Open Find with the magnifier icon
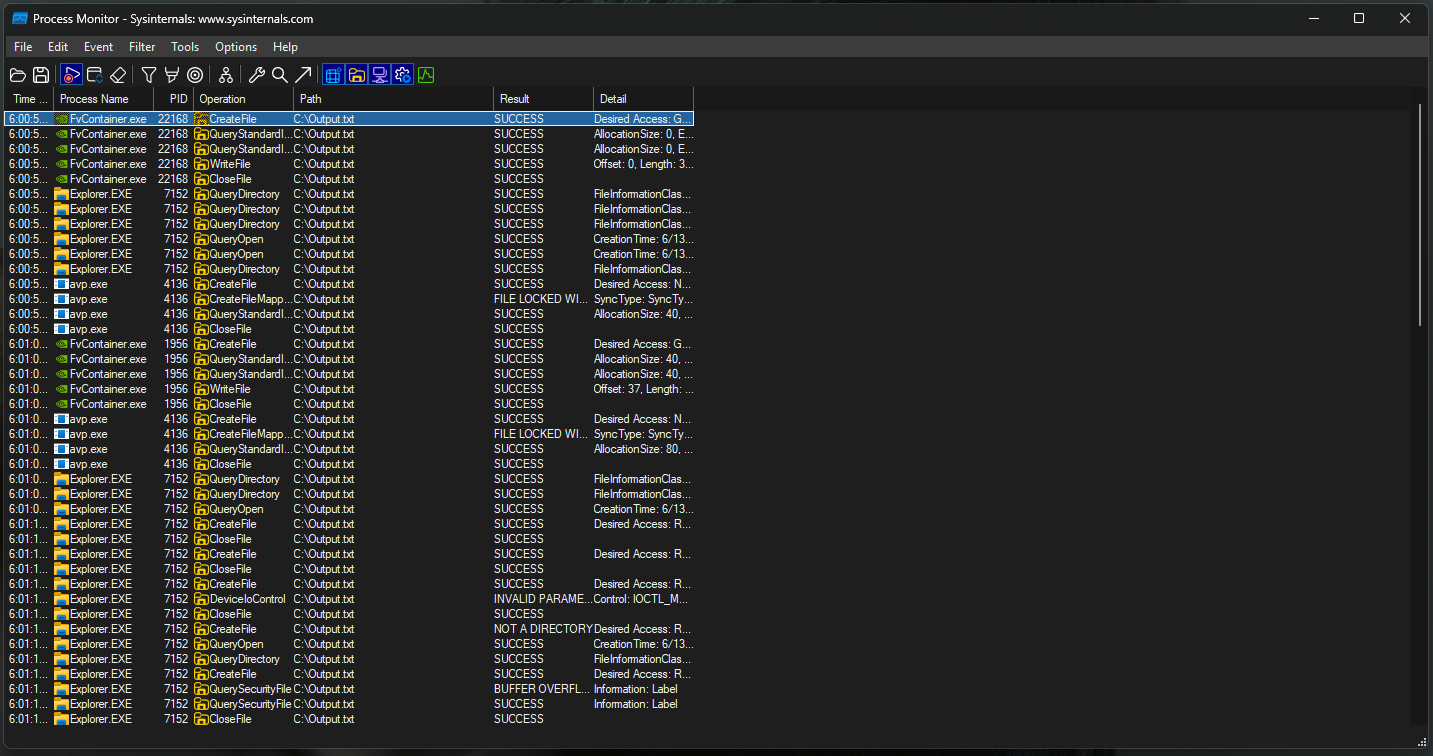Image resolution: width=1433 pixels, height=756 pixels. [280, 75]
